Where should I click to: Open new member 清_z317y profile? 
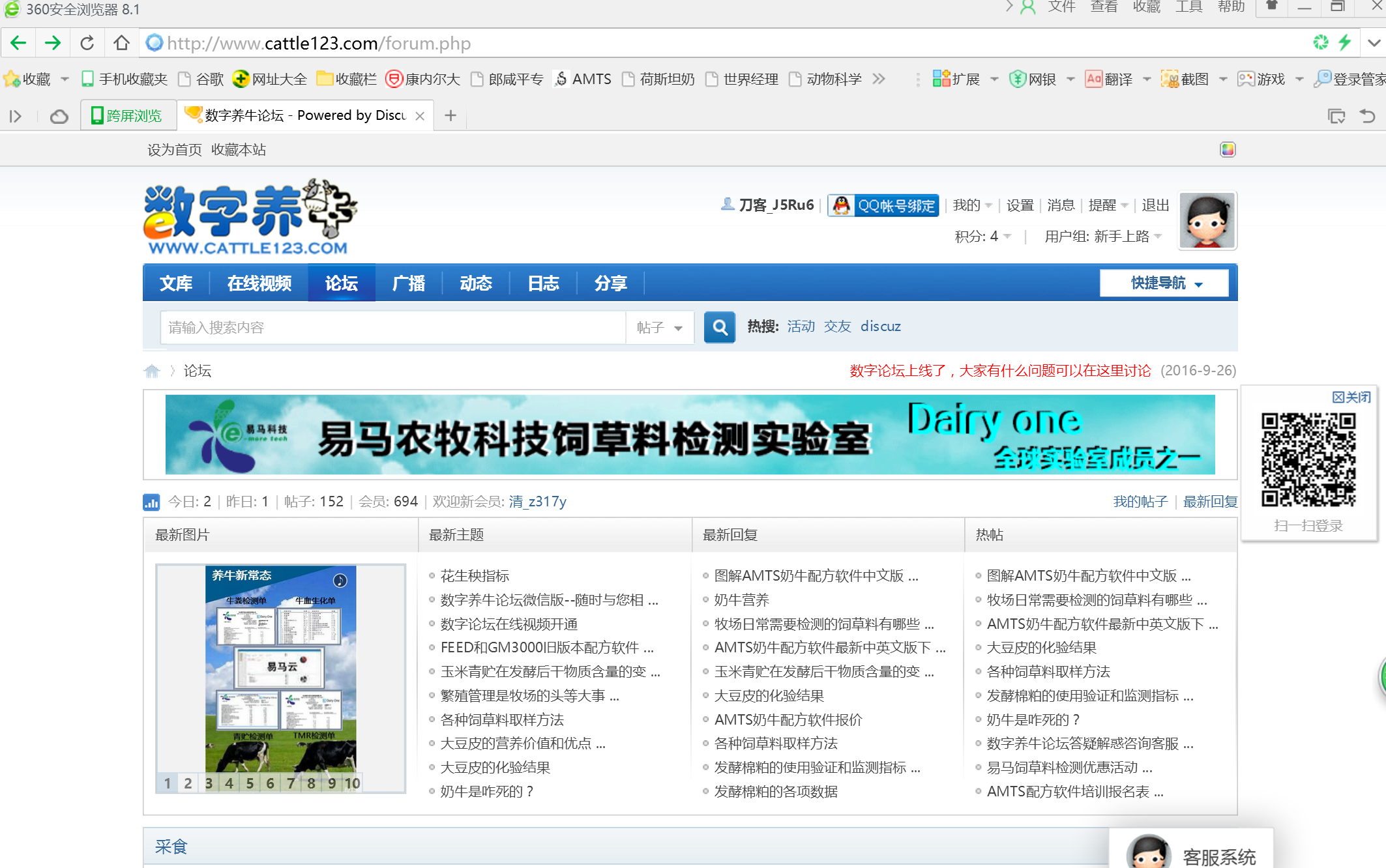537,502
